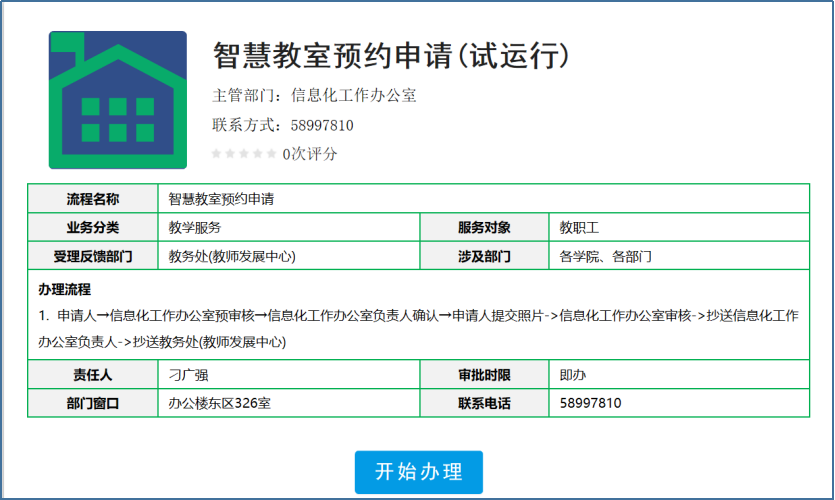
Task: Select the 教学服务 value cell
Action: pyautogui.click(x=196, y=228)
